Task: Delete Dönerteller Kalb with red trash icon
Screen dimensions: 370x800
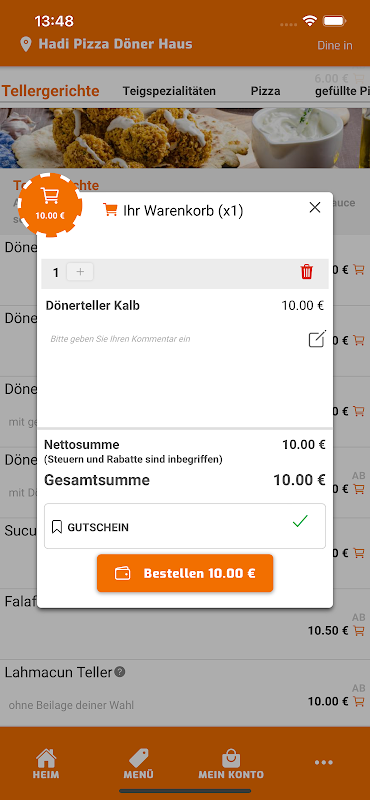Action: [x=307, y=272]
